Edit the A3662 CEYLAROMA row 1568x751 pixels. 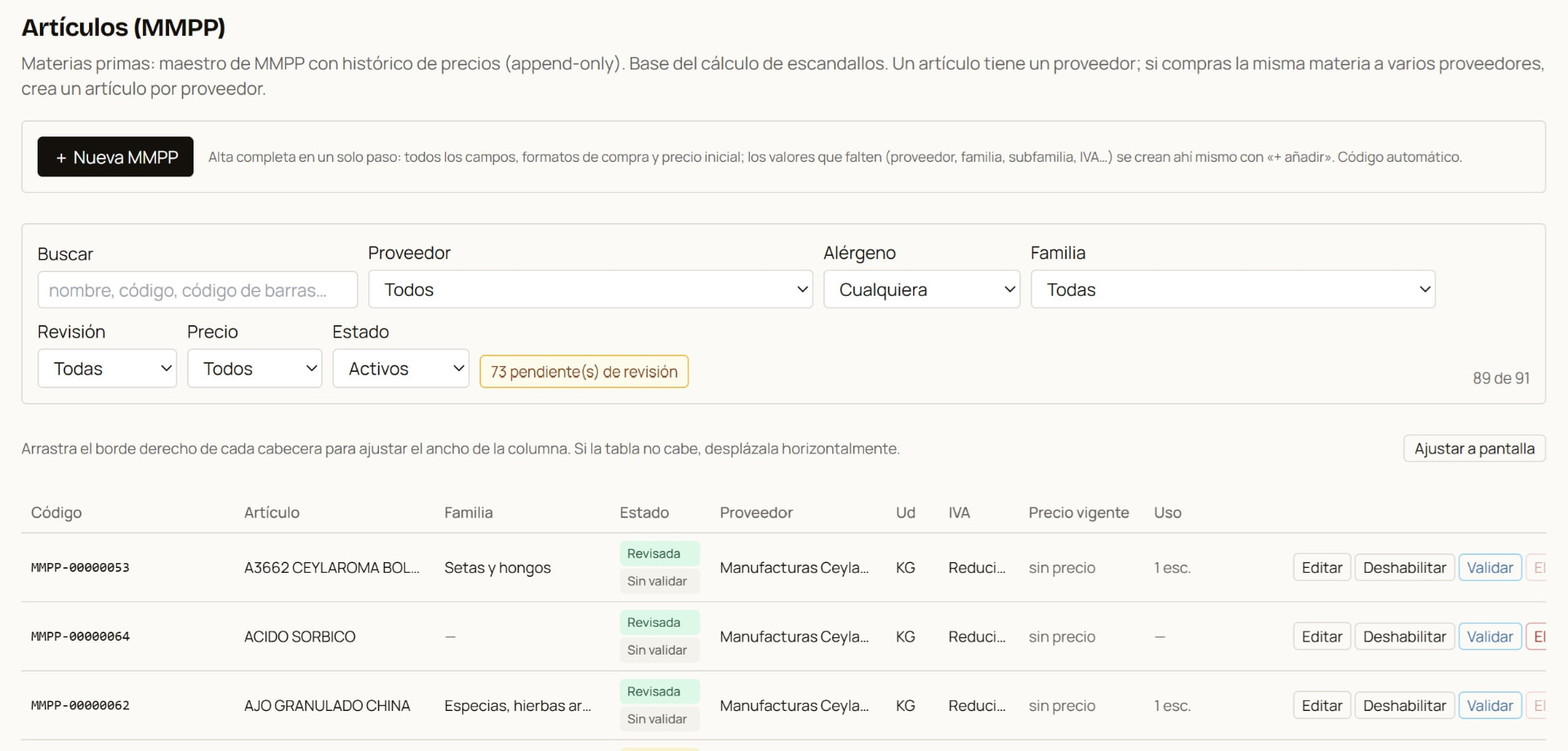[1322, 568]
